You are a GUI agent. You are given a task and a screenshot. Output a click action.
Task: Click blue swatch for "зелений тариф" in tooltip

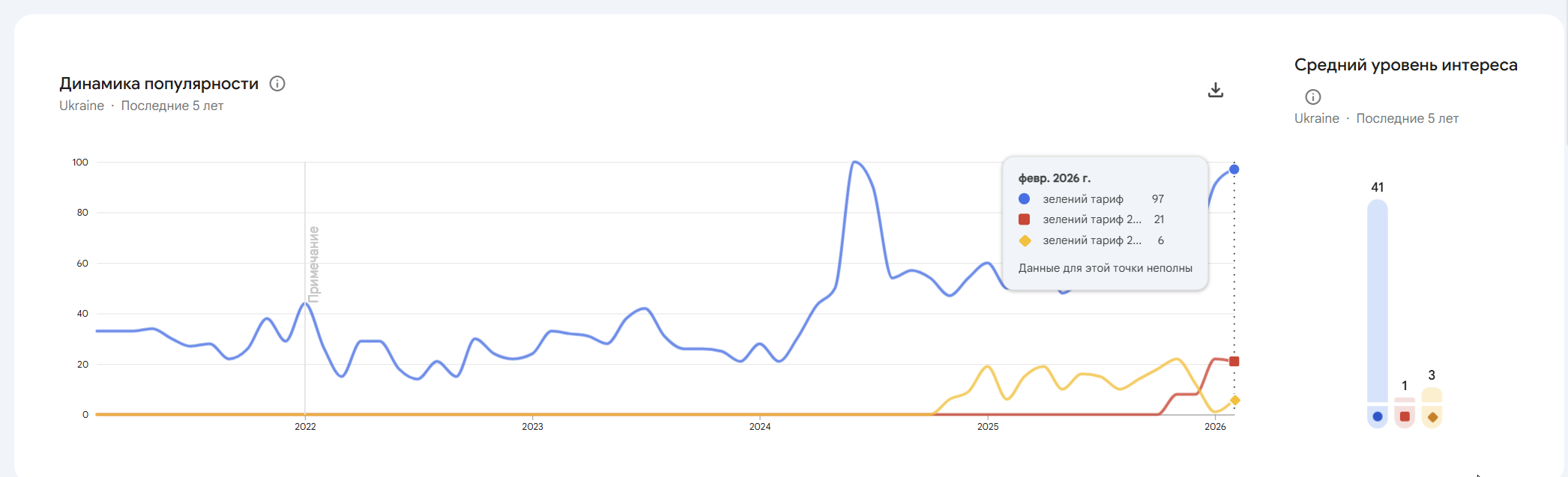click(1024, 199)
